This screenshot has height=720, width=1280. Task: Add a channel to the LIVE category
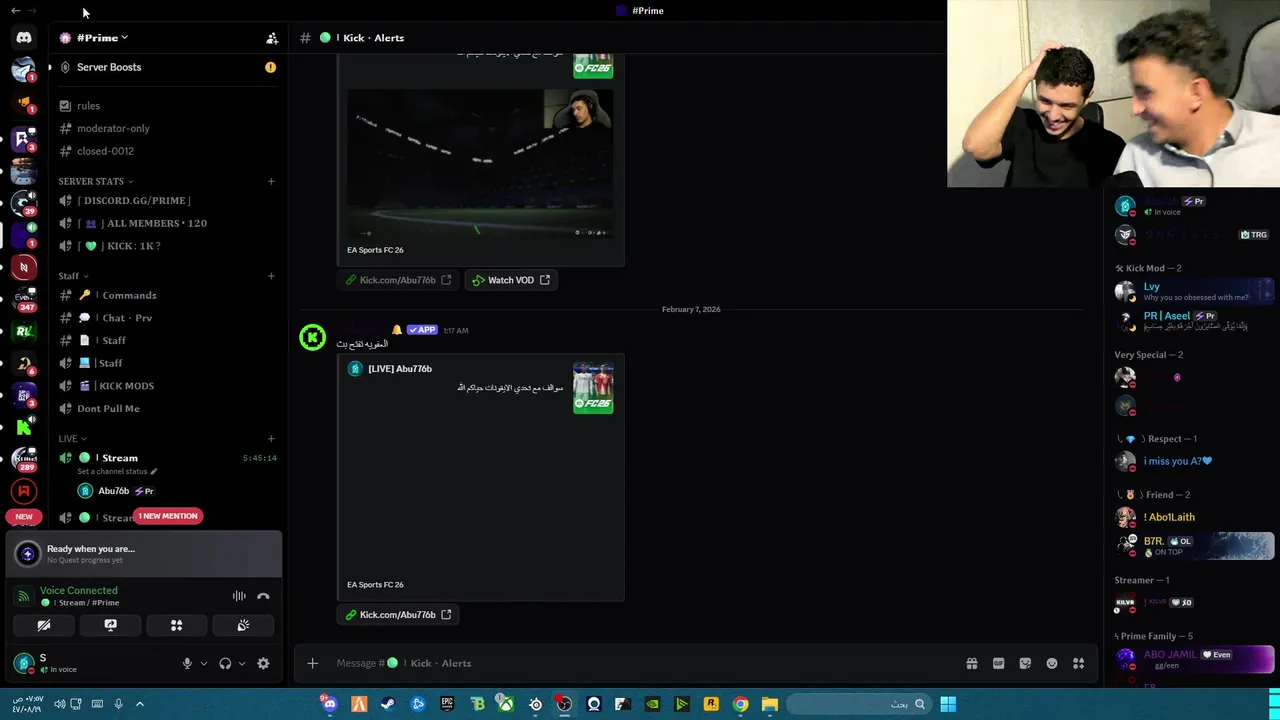[271, 438]
